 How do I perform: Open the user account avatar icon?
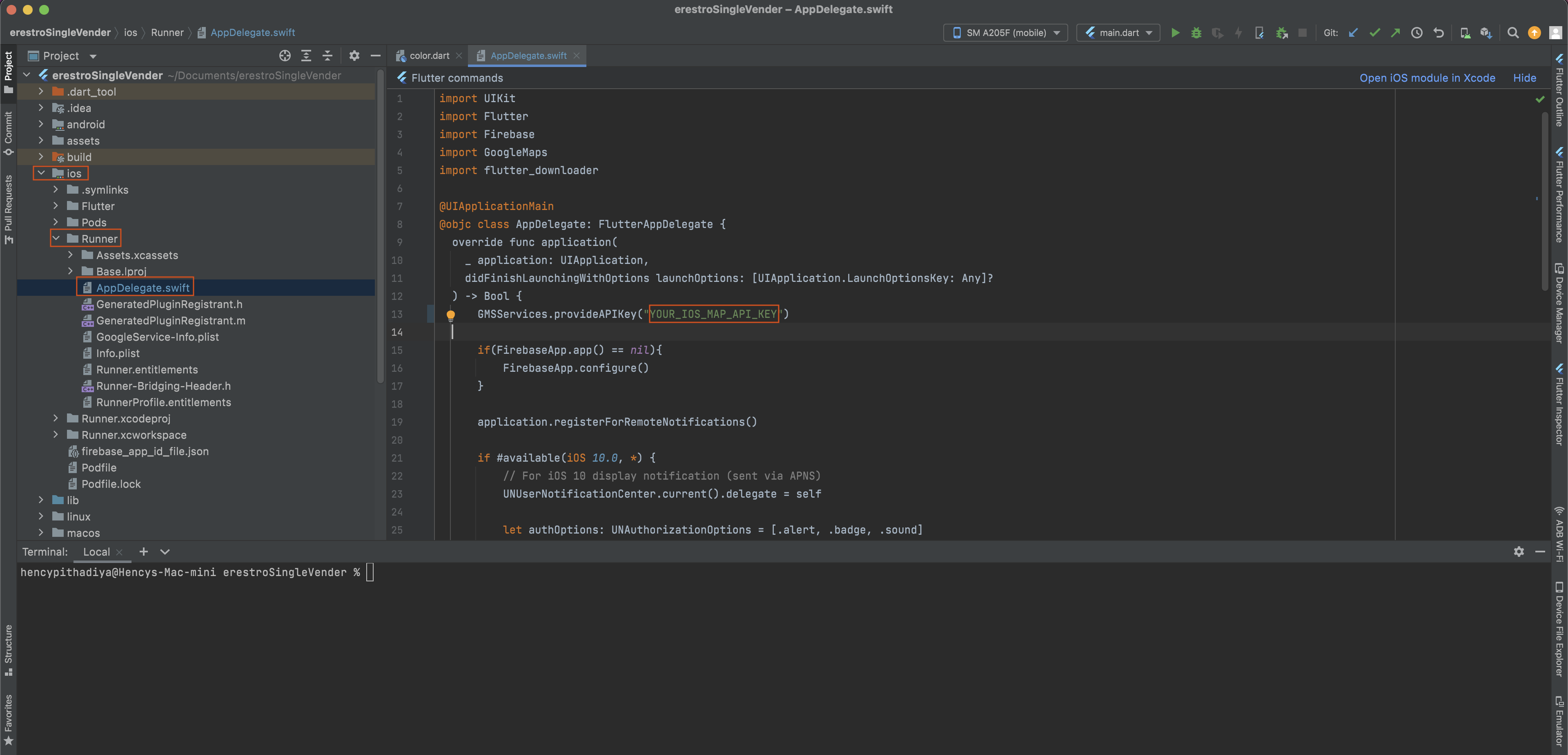click(x=1555, y=33)
